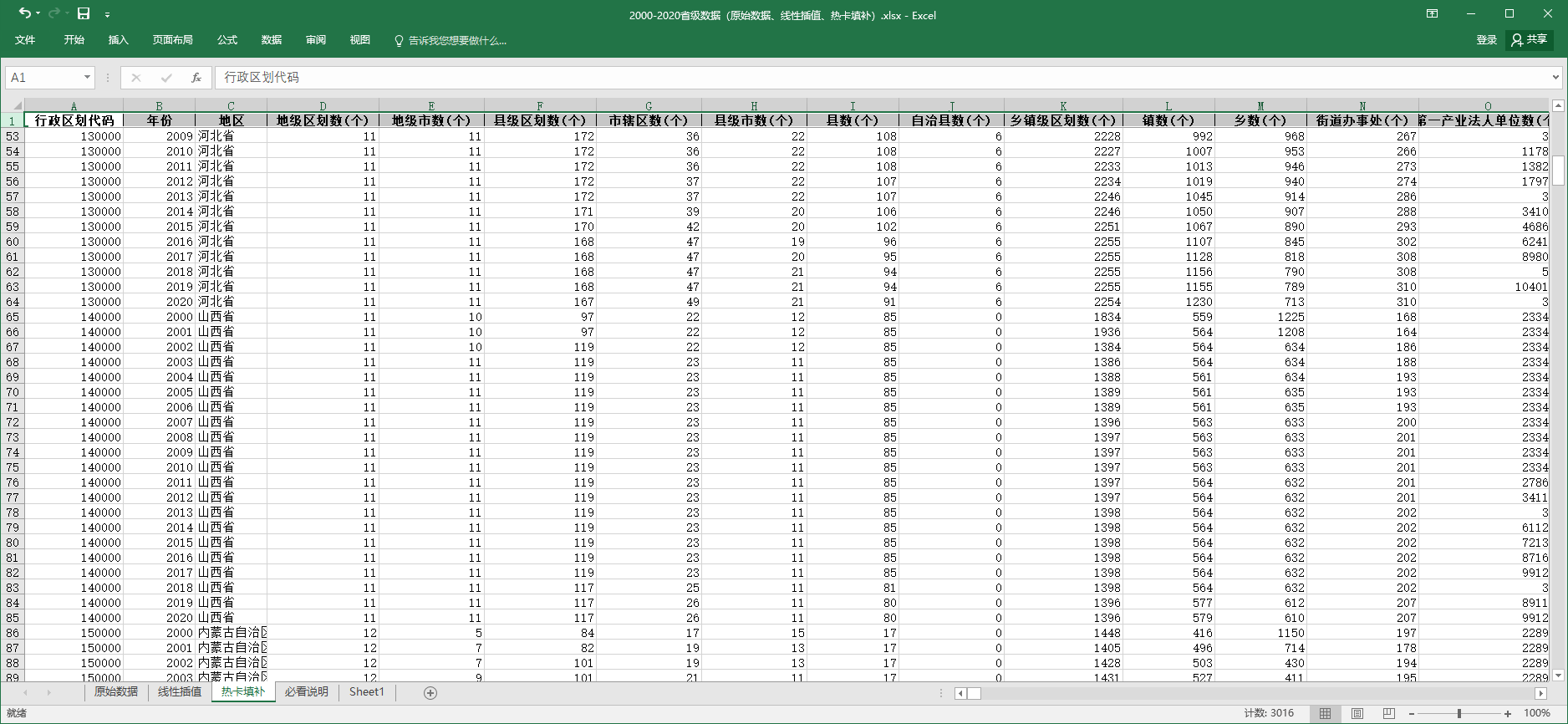Save the workbook with the floppy disk icon
Image resolution: width=1568 pixels, height=724 pixels.
84,13
